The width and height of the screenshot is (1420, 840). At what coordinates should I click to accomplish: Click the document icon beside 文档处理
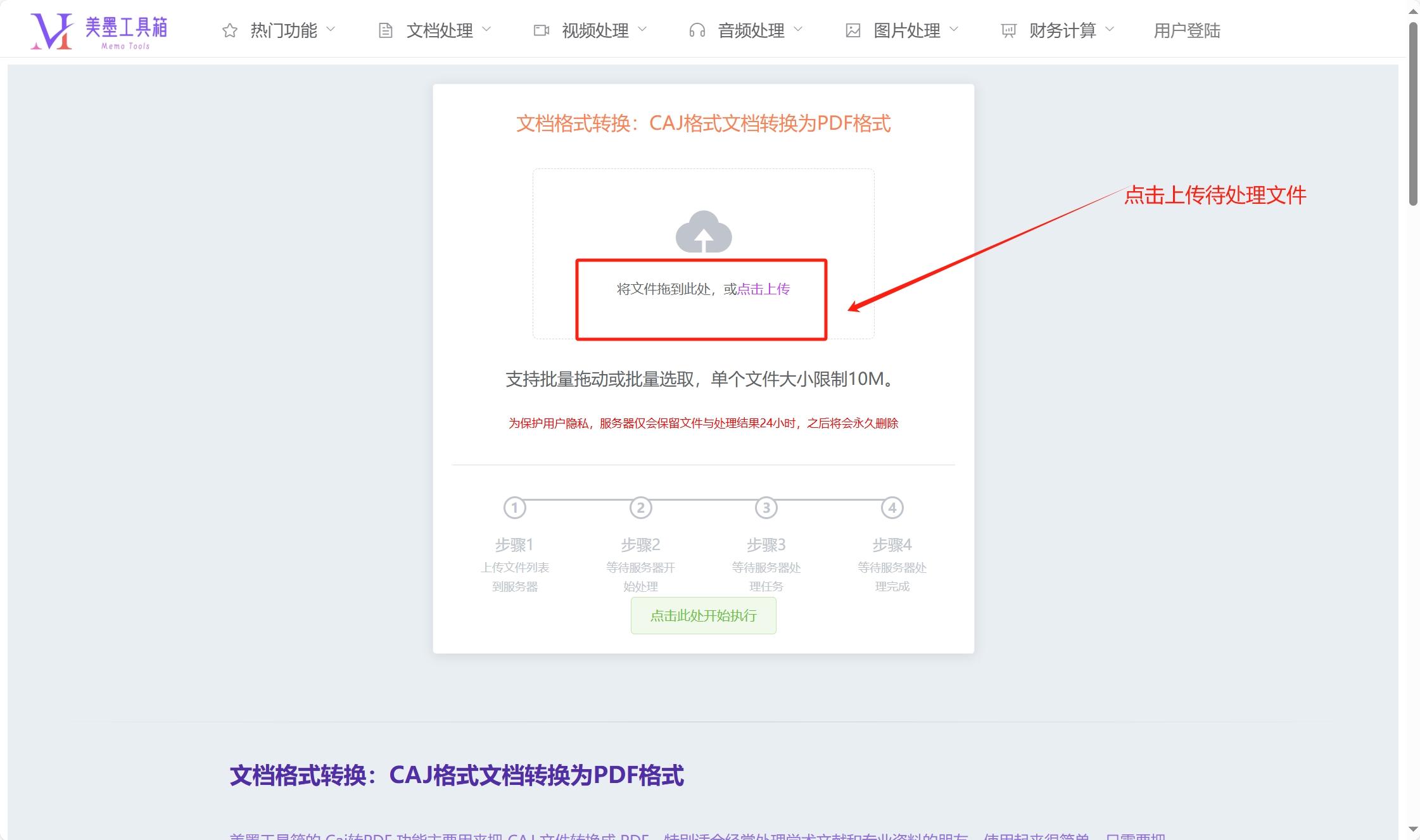pyautogui.click(x=385, y=29)
